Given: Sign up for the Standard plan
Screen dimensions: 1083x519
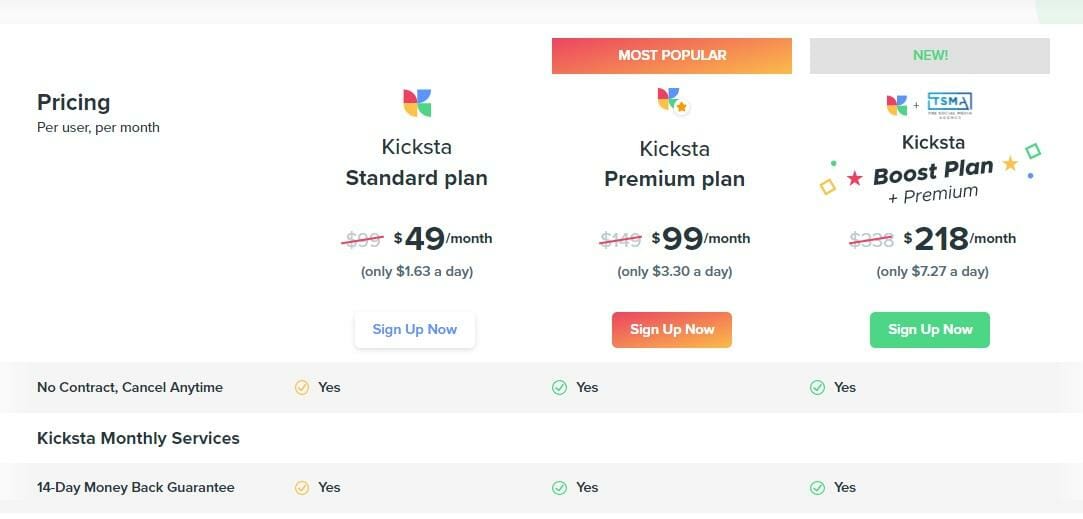Looking at the screenshot, I should (415, 330).
